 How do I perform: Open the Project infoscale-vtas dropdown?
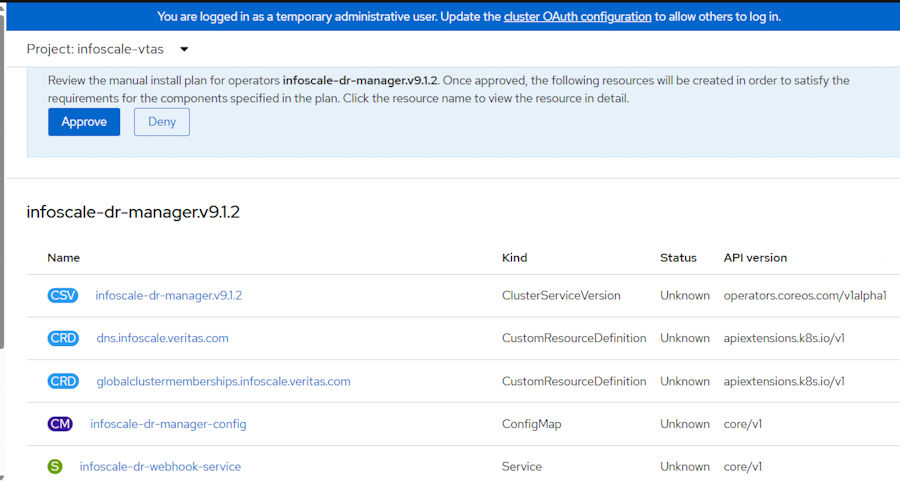tap(107, 49)
